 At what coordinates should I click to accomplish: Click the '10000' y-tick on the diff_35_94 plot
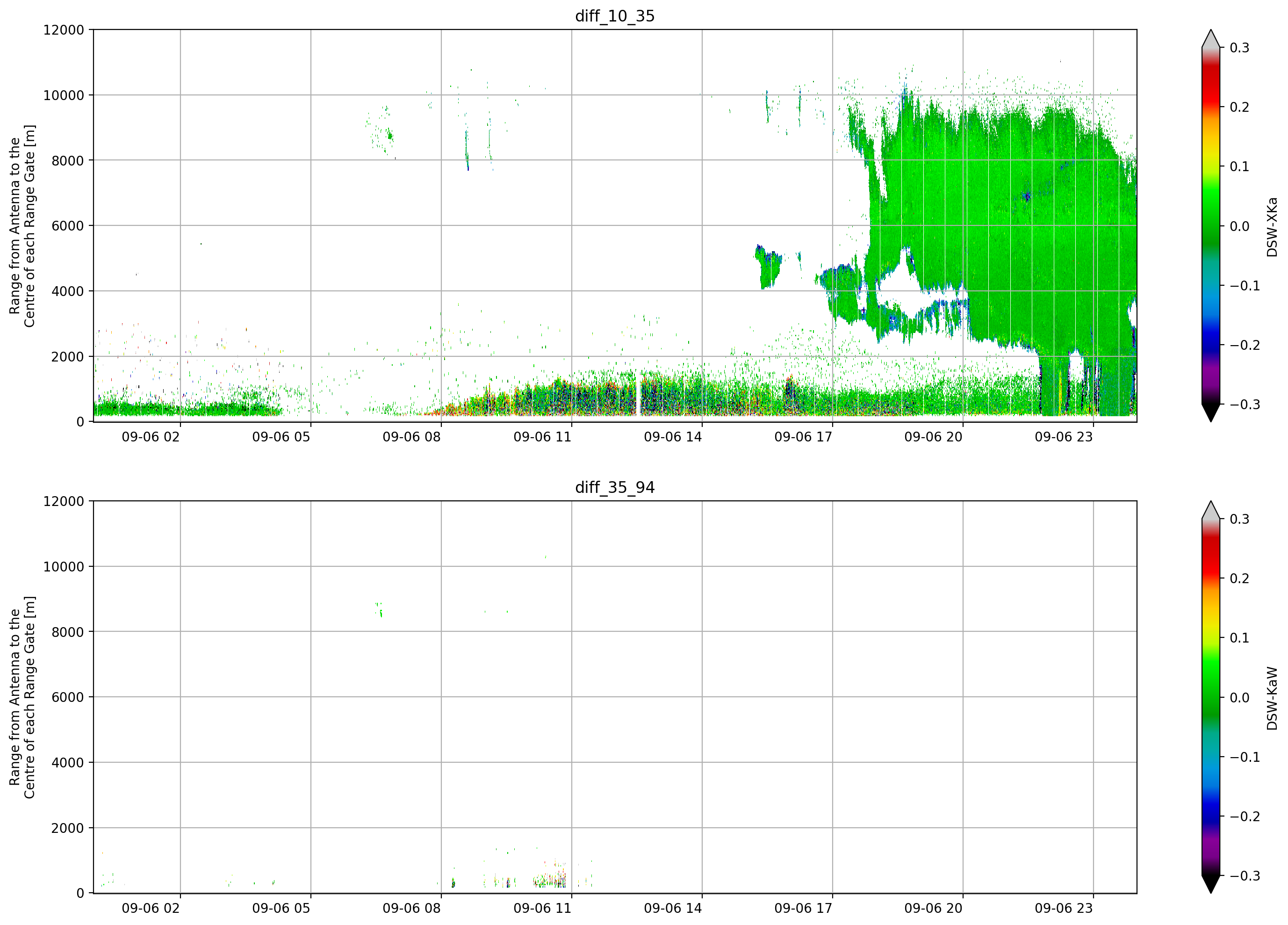coord(64,566)
